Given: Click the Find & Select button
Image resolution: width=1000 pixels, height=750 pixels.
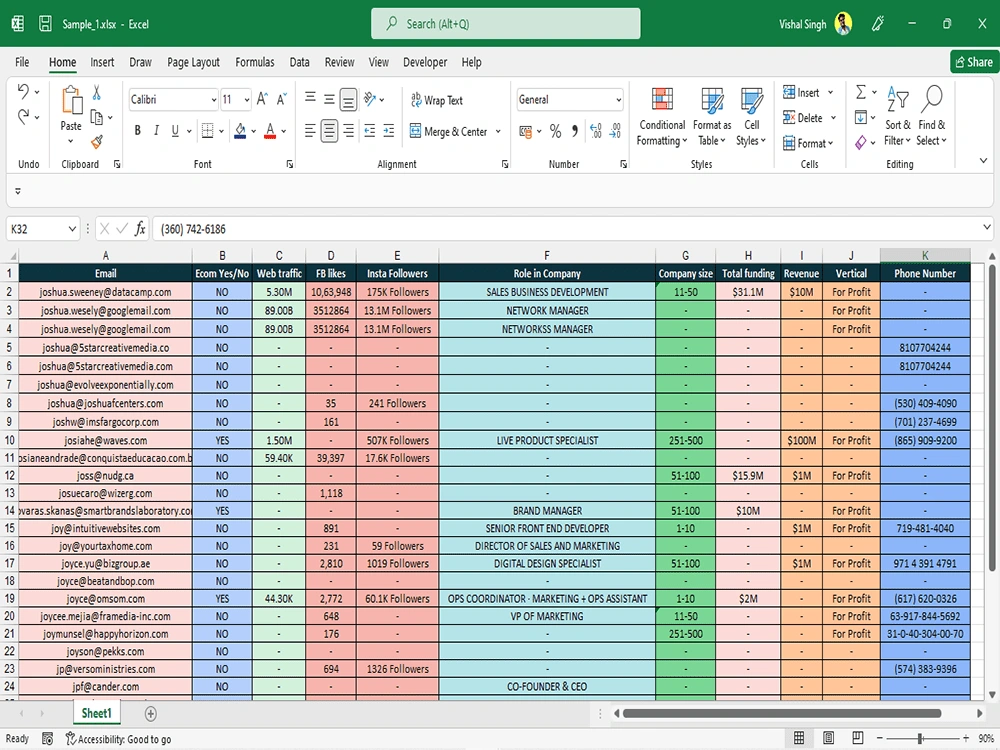Looking at the screenshot, I should click(932, 116).
